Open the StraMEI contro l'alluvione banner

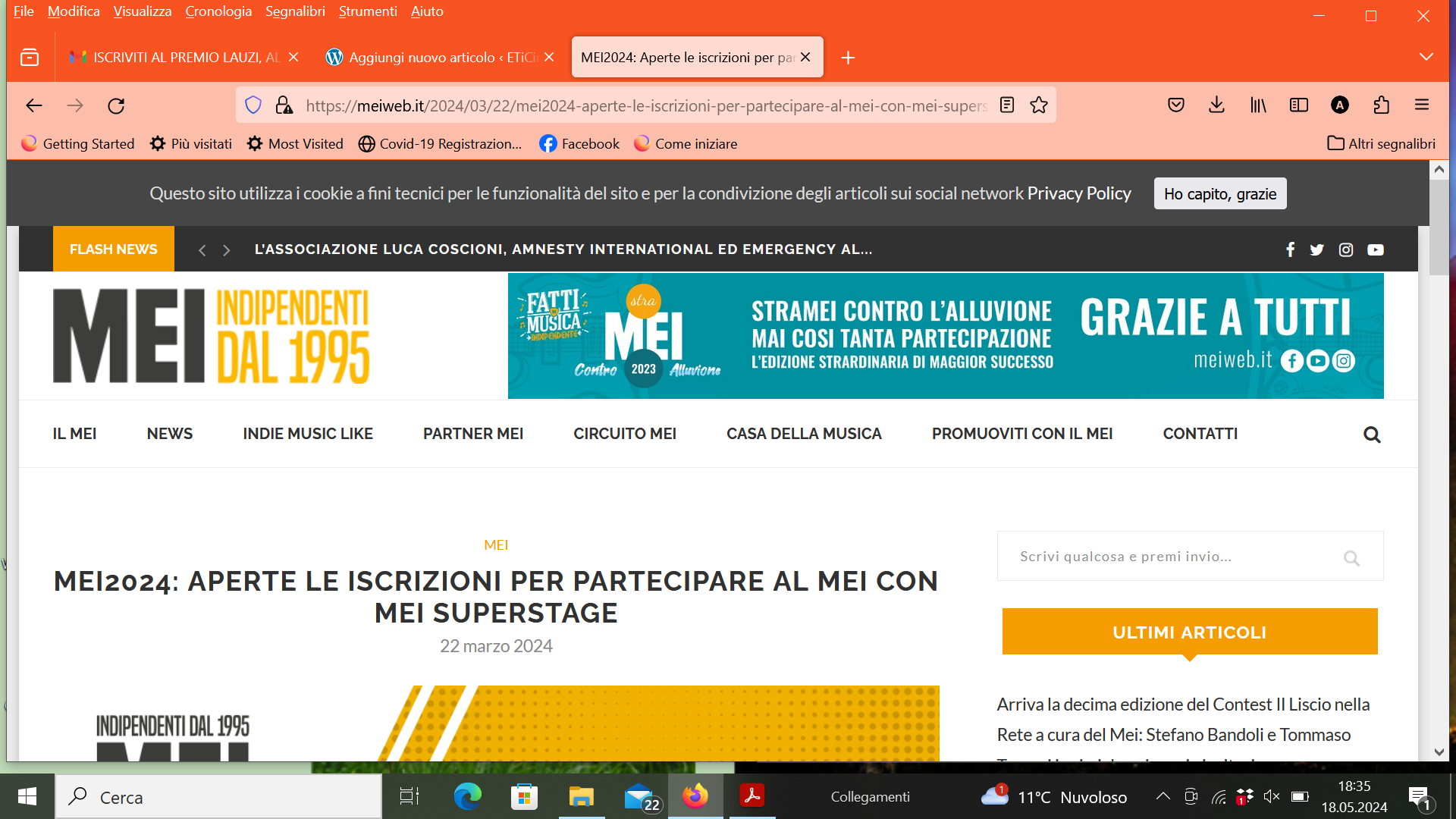pos(946,335)
